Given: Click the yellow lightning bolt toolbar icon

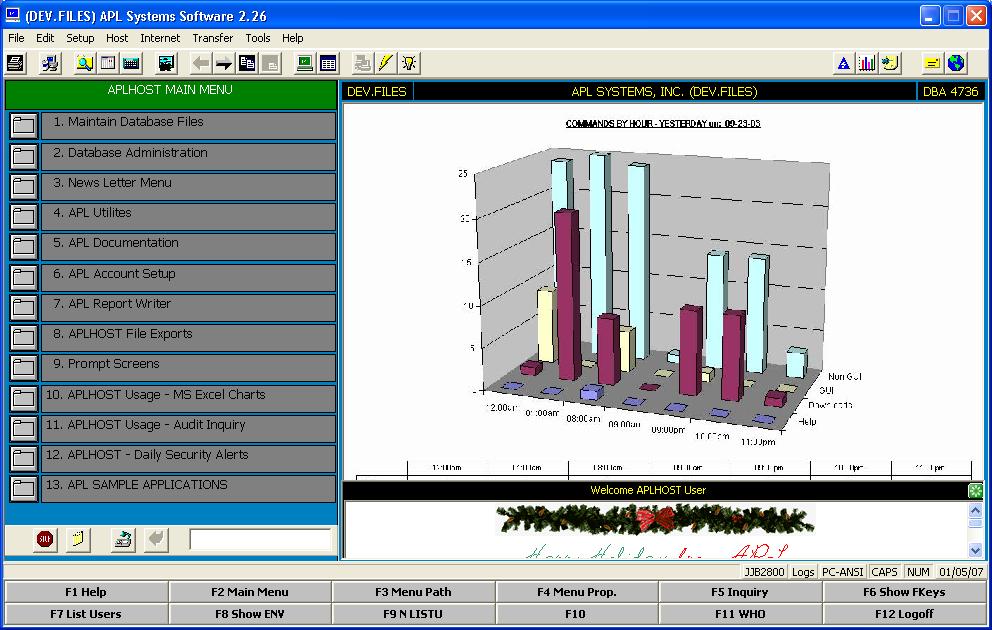Looking at the screenshot, I should (x=385, y=63).
